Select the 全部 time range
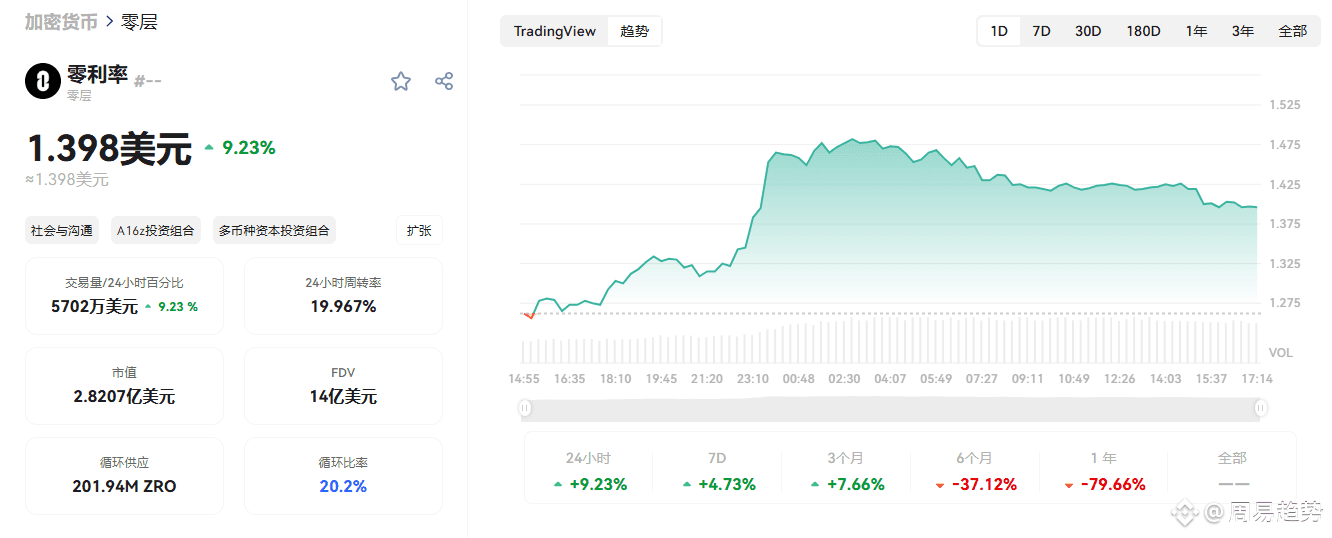 click(x=1292, y=31)
